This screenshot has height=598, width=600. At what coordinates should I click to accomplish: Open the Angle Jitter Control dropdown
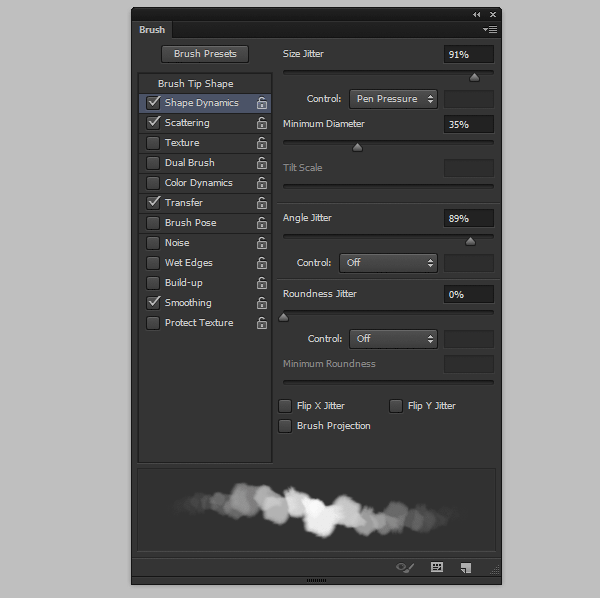[388, 263]
